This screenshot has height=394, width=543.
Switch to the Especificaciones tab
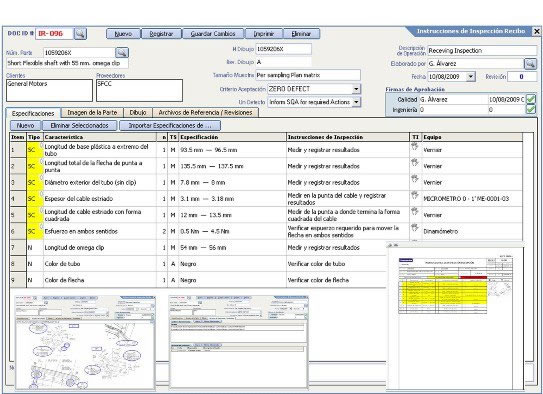coord(33,113)
